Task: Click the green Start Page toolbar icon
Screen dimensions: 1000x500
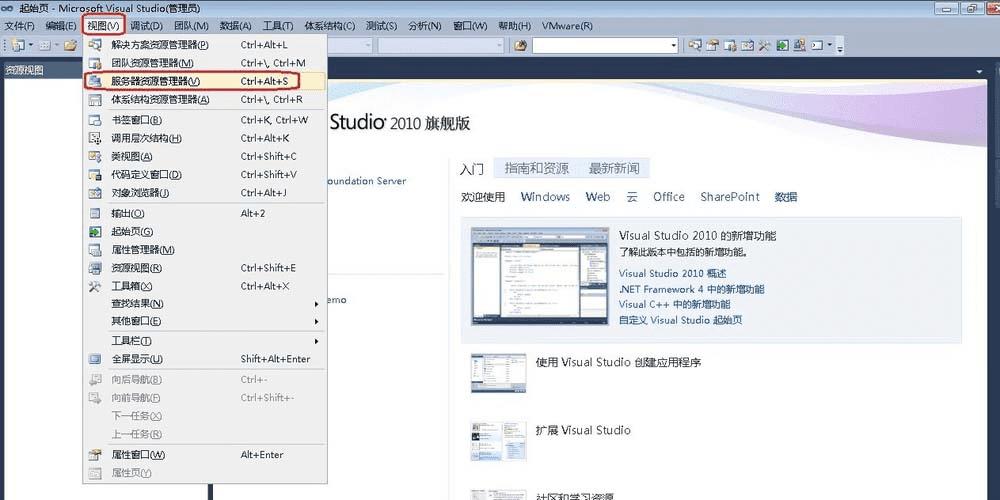Action: [782, 45]
